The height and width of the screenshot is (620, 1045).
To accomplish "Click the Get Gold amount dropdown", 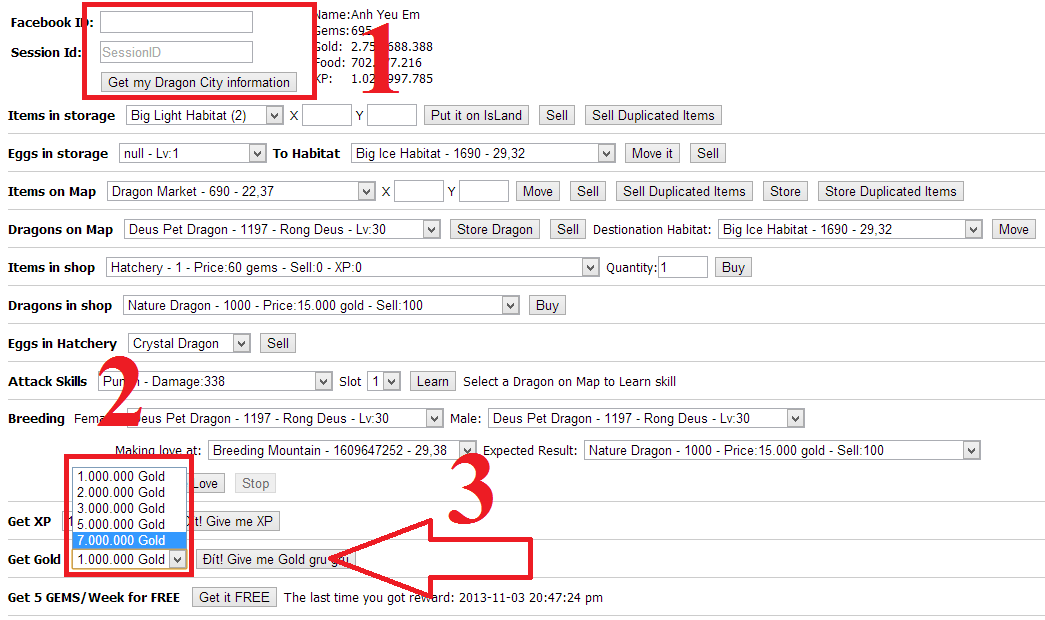I will tap(129, 559).
